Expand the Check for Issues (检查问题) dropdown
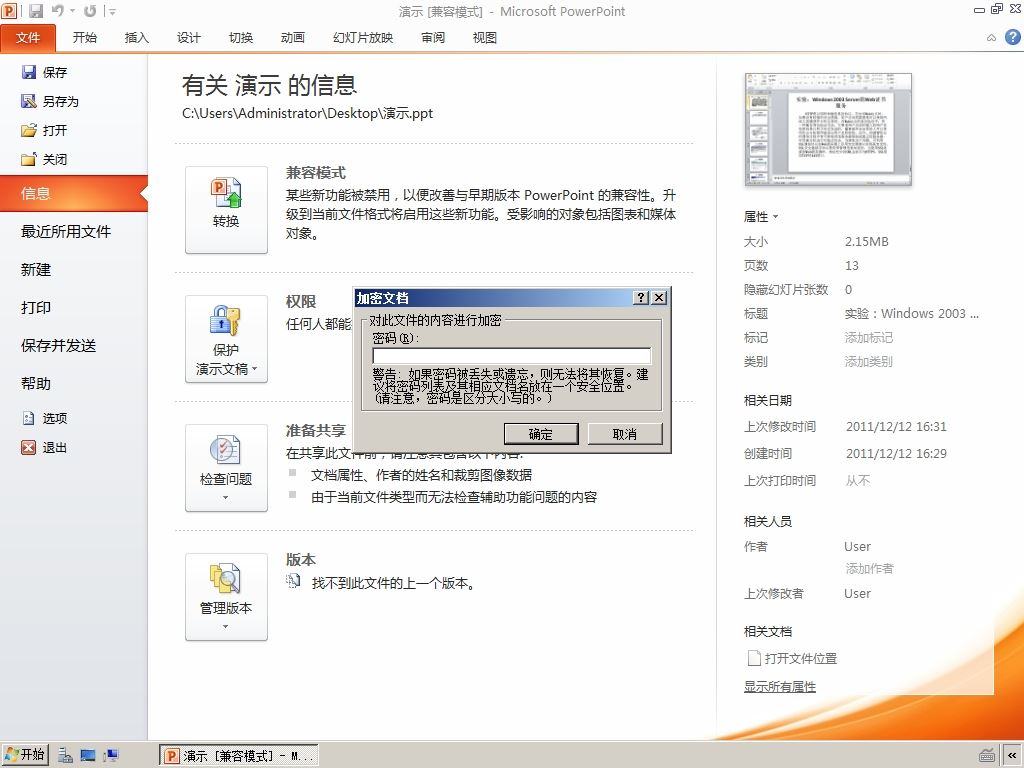 (x=226, y=468)
